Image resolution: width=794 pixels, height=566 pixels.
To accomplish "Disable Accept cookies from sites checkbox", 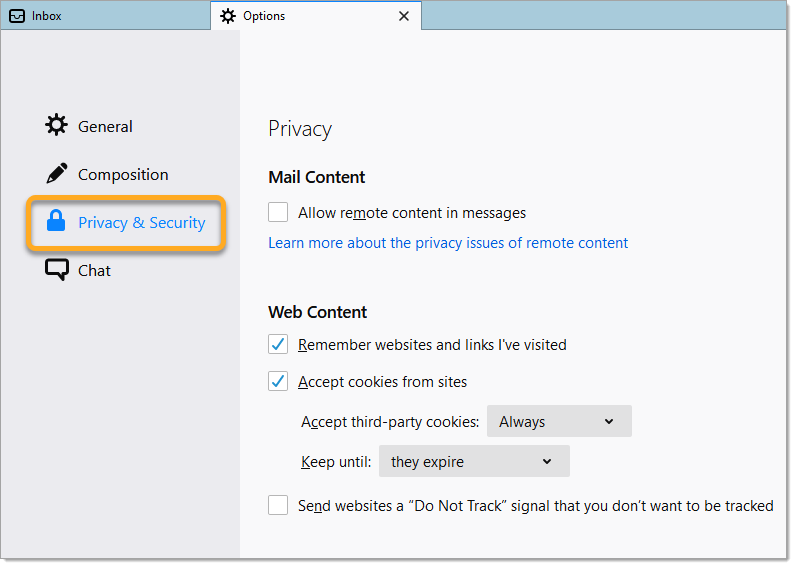I will pos(278,382).
